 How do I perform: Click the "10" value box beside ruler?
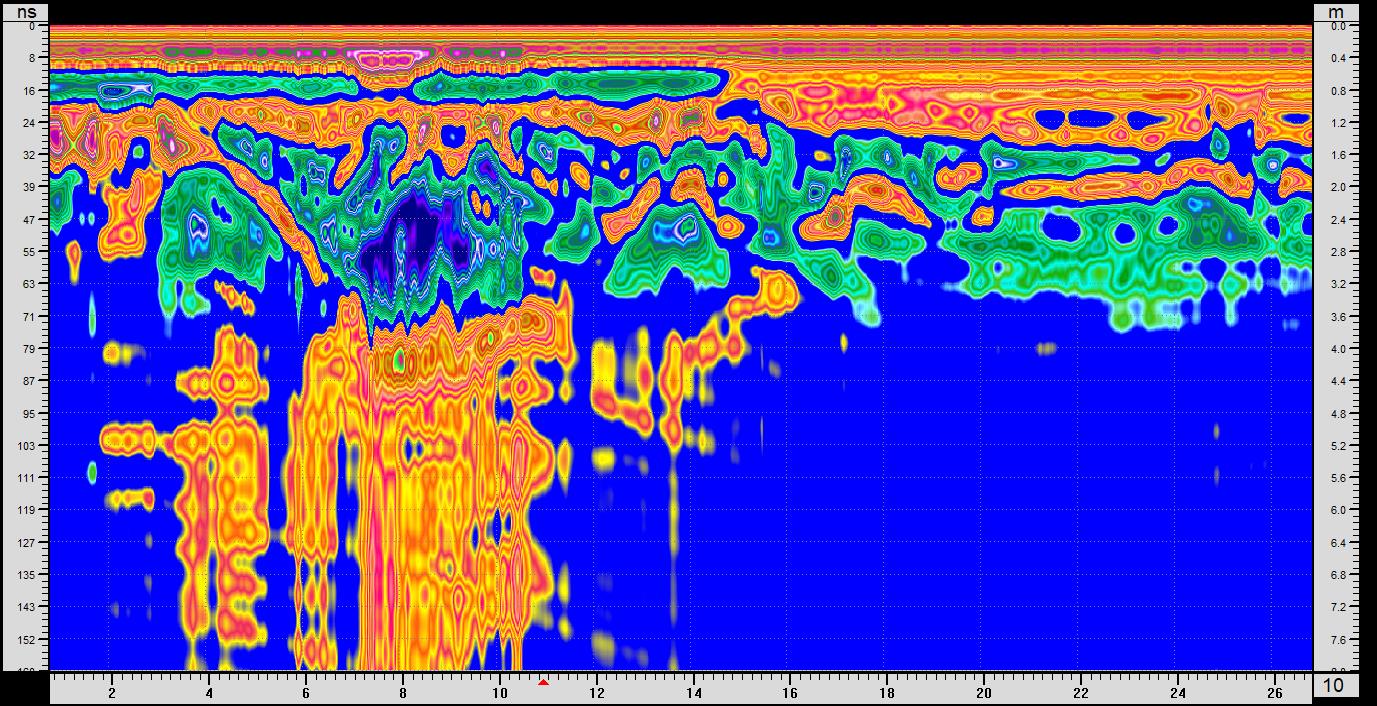click(x=1334, y=686)
